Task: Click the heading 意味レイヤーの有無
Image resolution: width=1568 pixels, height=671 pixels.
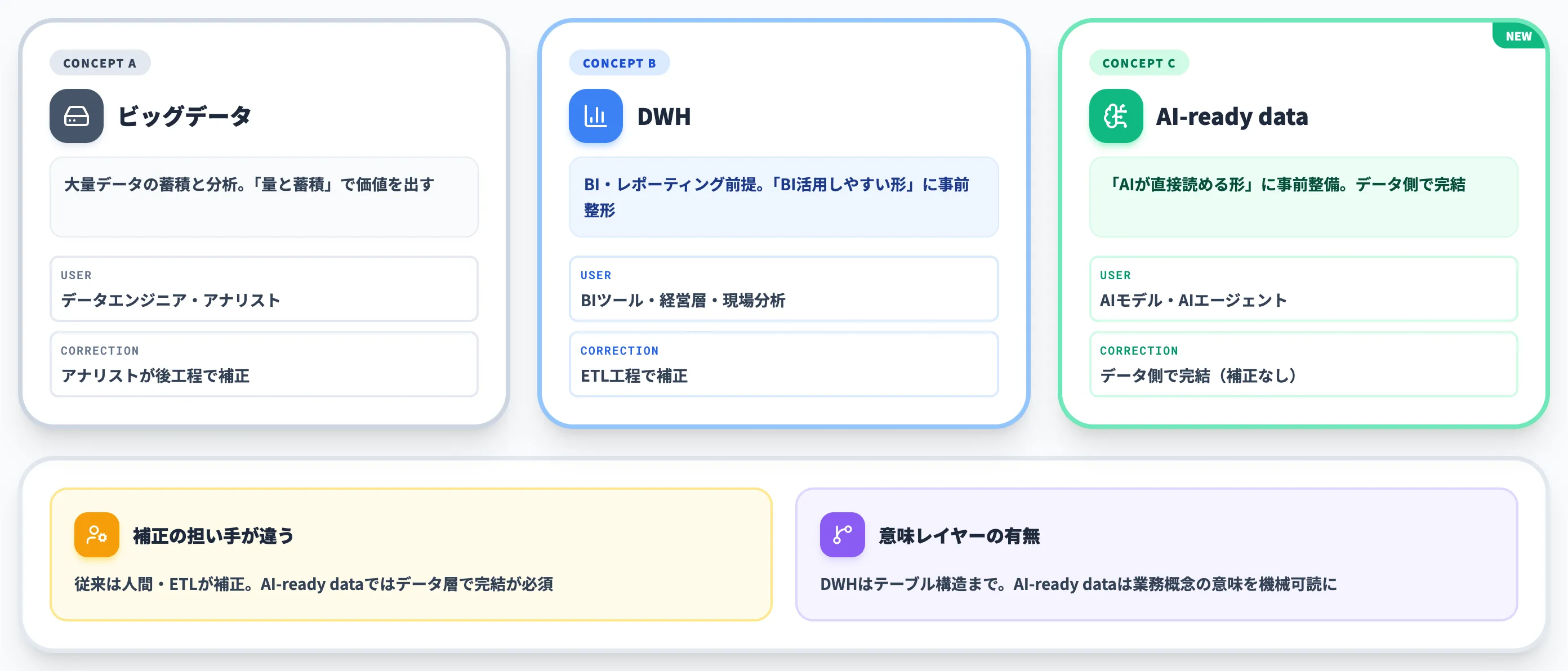Action: (959, 535)
